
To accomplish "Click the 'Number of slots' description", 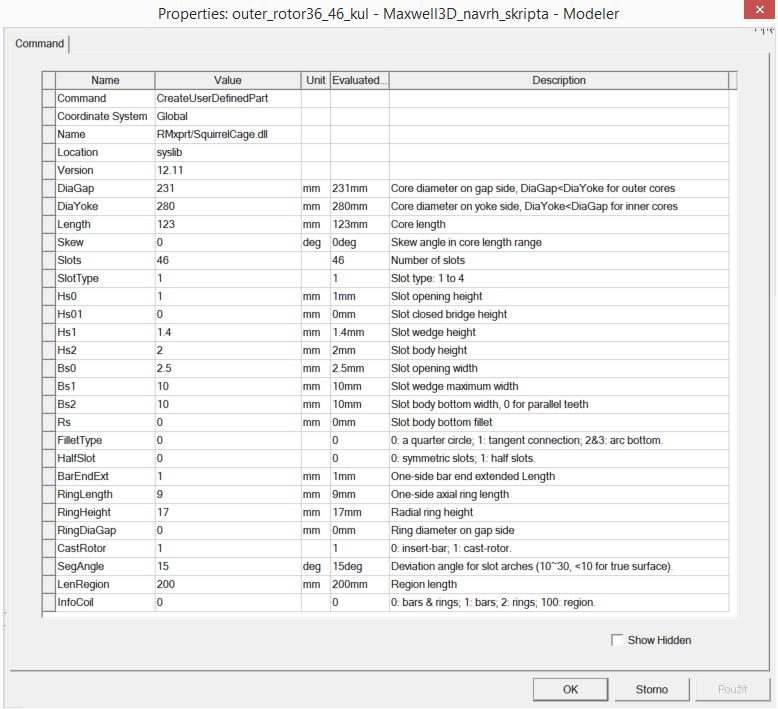I will click(x=428, y=260).
